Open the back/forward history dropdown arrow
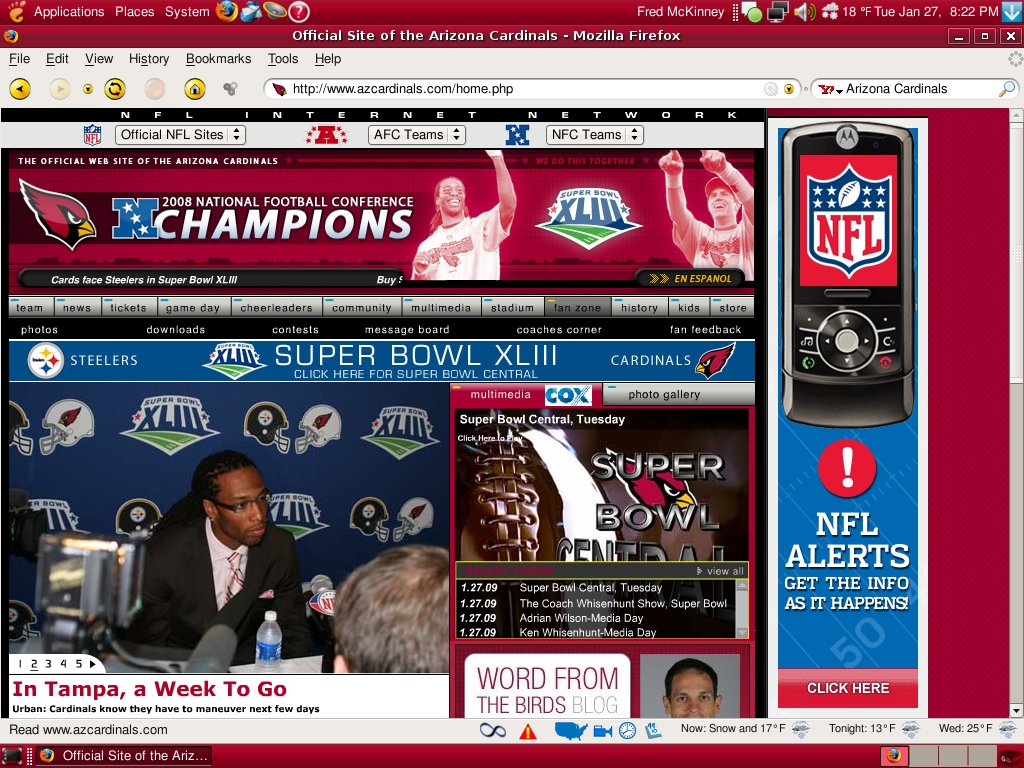1024x768 pixels. click(x=88, y=89)
